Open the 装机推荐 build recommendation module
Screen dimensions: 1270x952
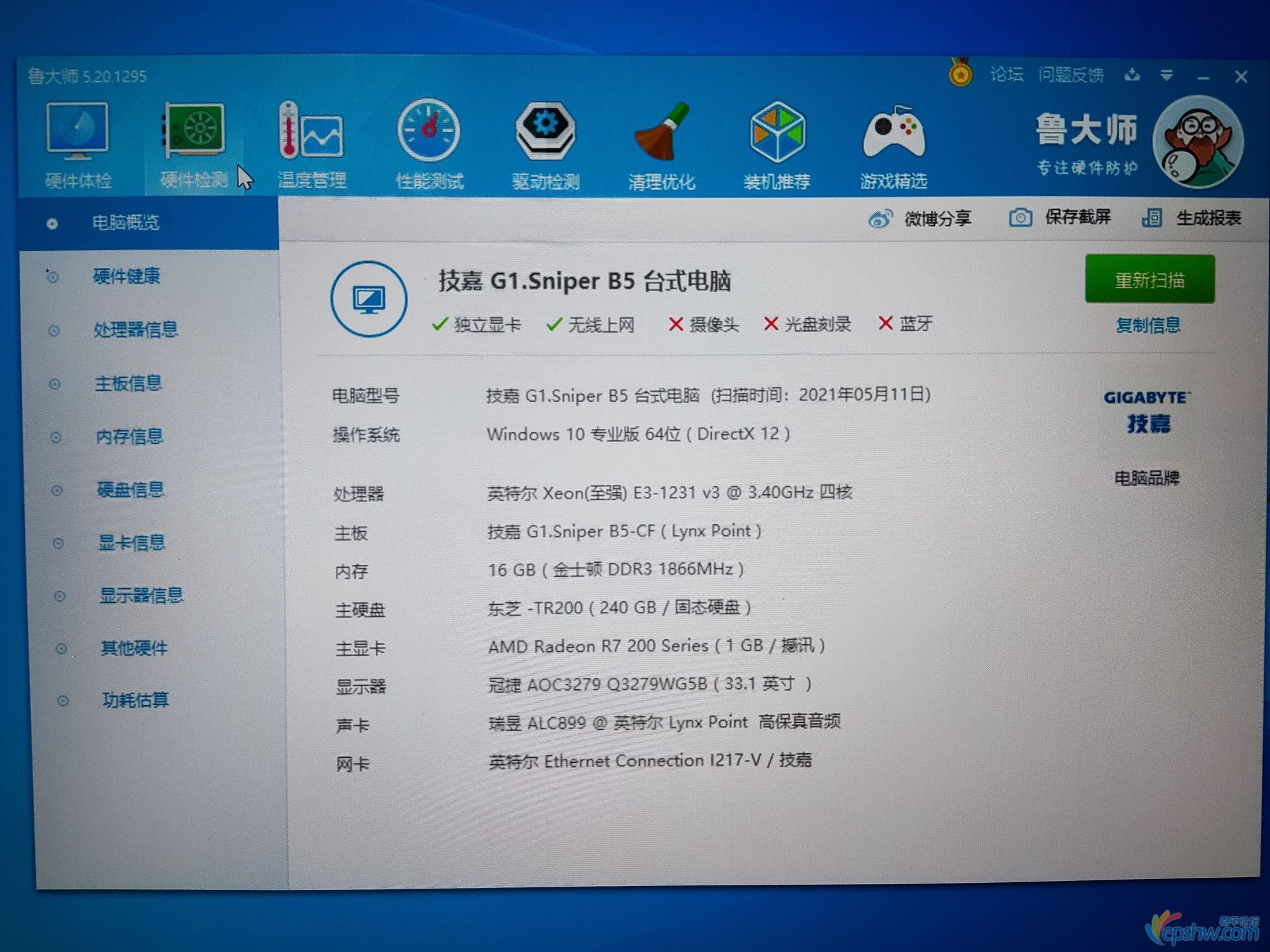pos(777,147)
